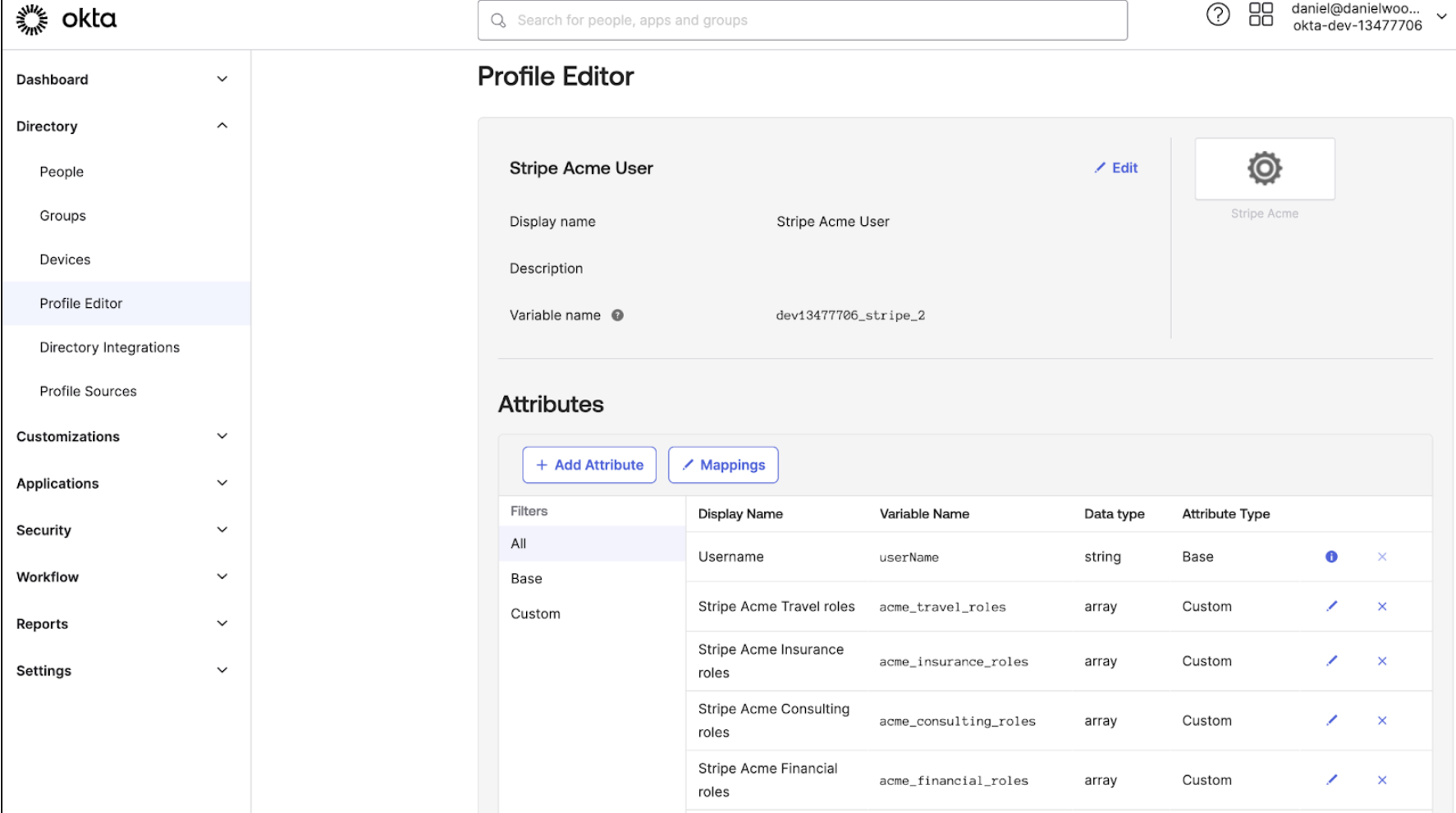Select Profile Editor sidebar item
This screenshot has height=813, width=1456.
[126, 303]
